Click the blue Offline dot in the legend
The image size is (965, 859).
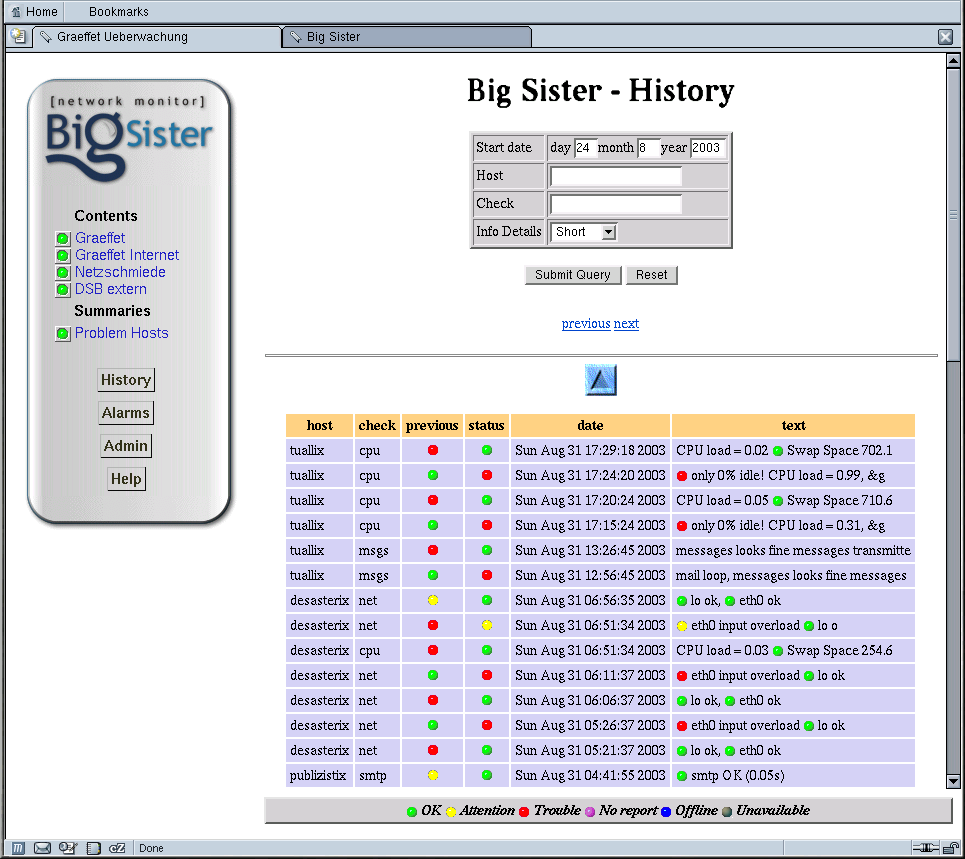click(666, 812)
